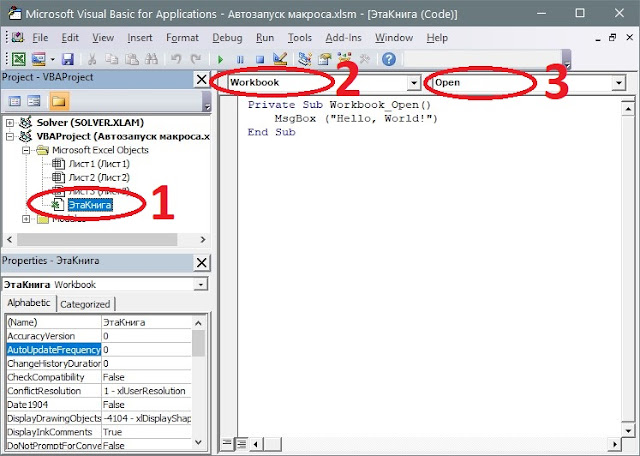Screen dimensions: 640x456
Task: Open the View menu
Action: tap(103, 38)
